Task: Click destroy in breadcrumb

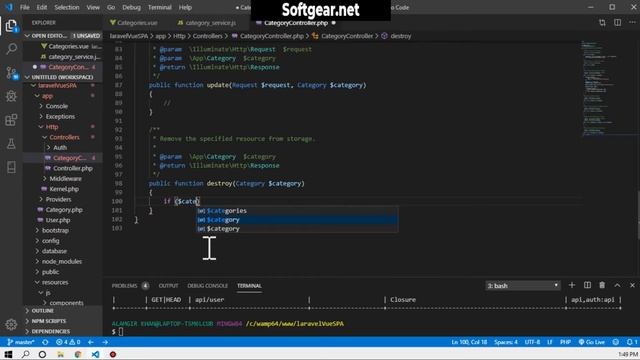Action: pyautogui.click(x=401, y=36)
